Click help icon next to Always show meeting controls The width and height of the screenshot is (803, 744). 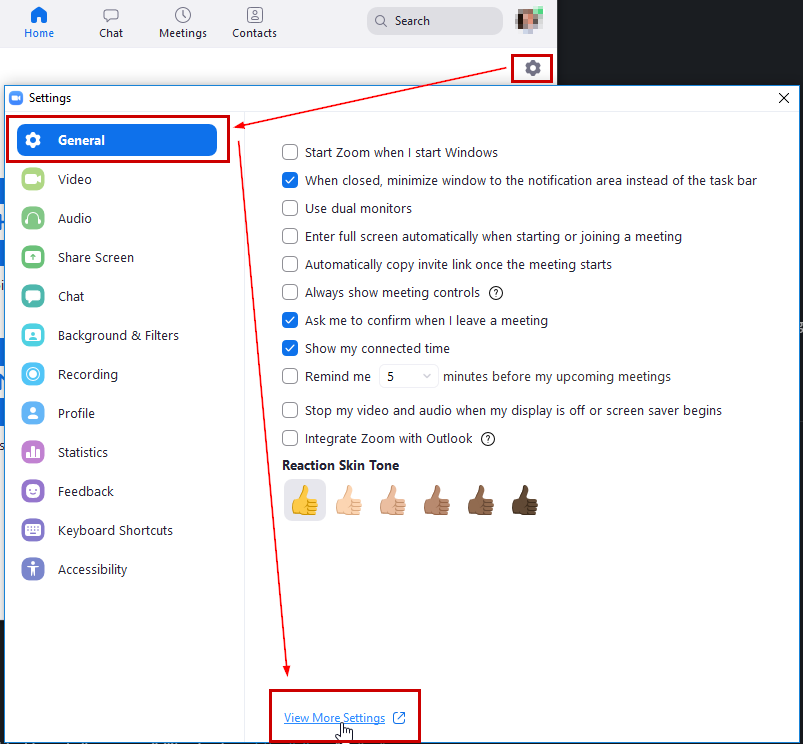click(x=496, y=293)
